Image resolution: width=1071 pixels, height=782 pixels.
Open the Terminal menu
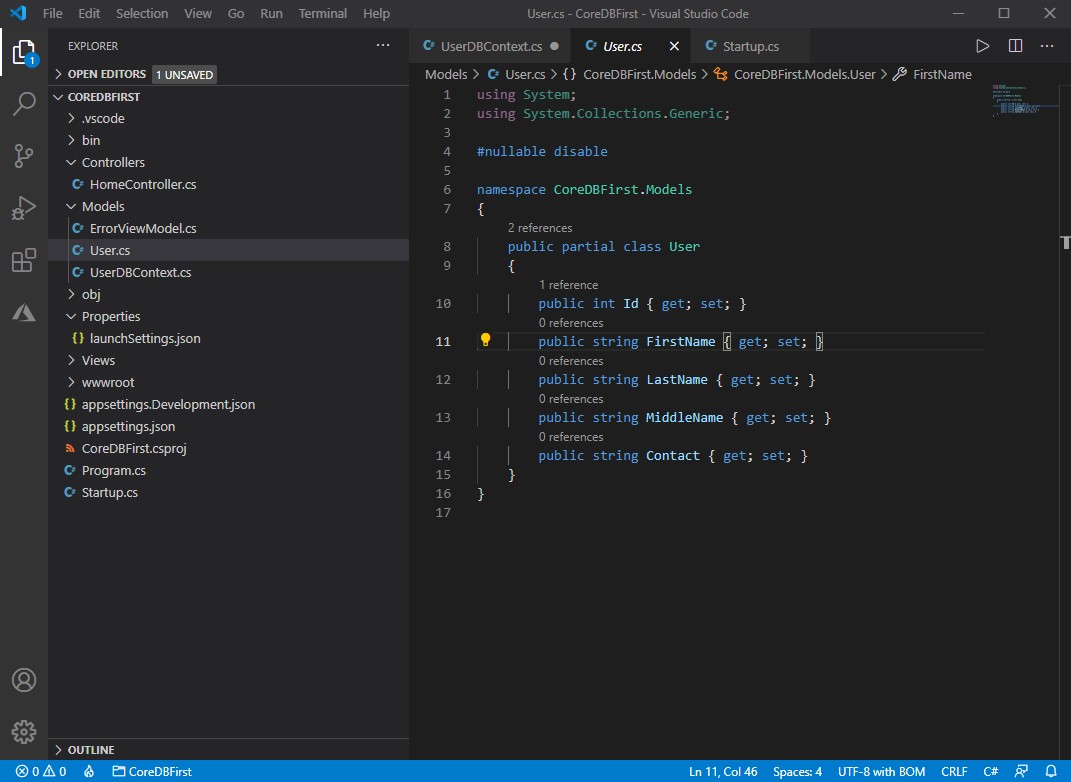(322, 13)
